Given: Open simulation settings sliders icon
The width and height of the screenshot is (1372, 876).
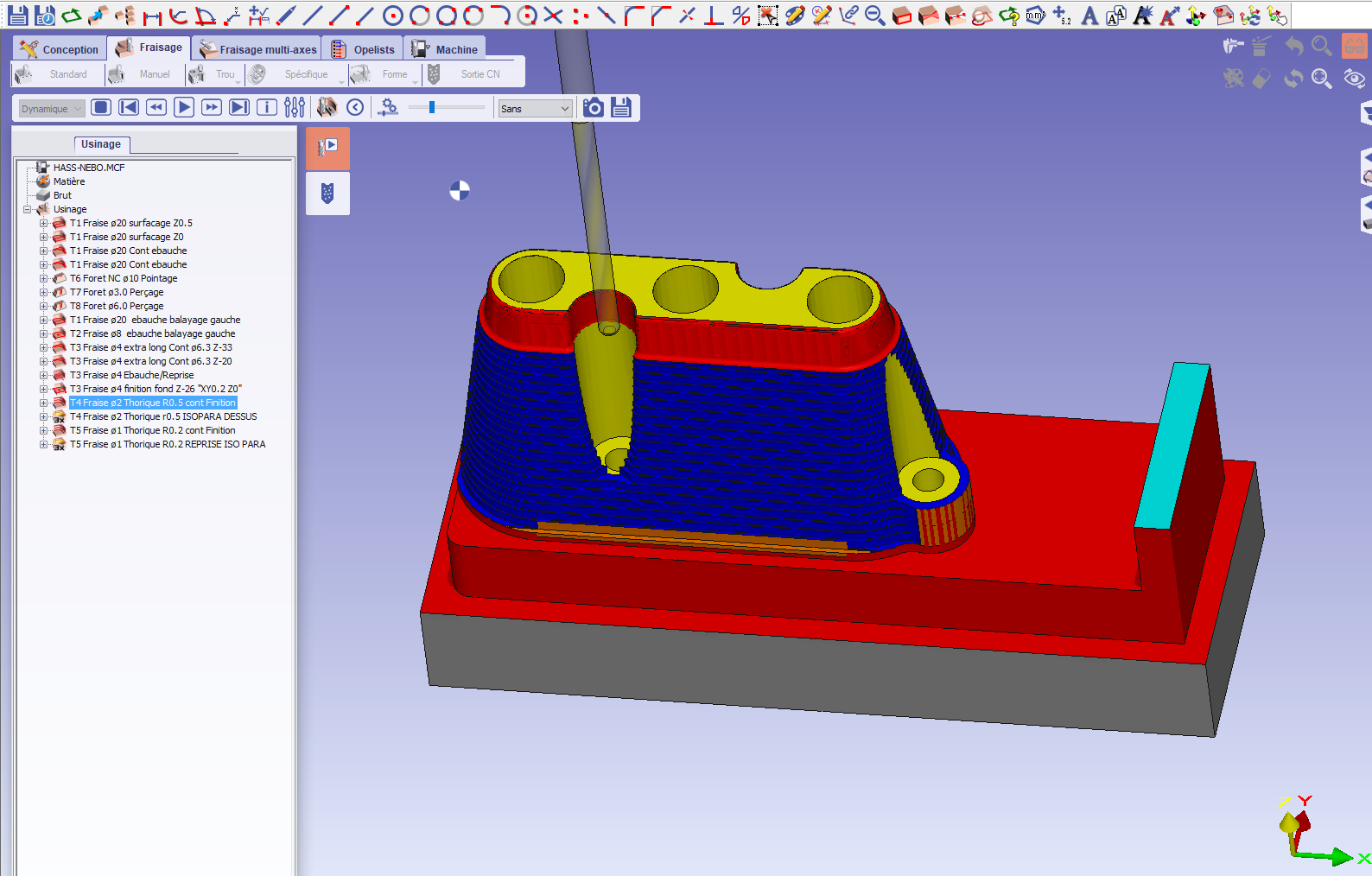Looking at the screenshot, I should pyautogui.click(x=295, y=107).
